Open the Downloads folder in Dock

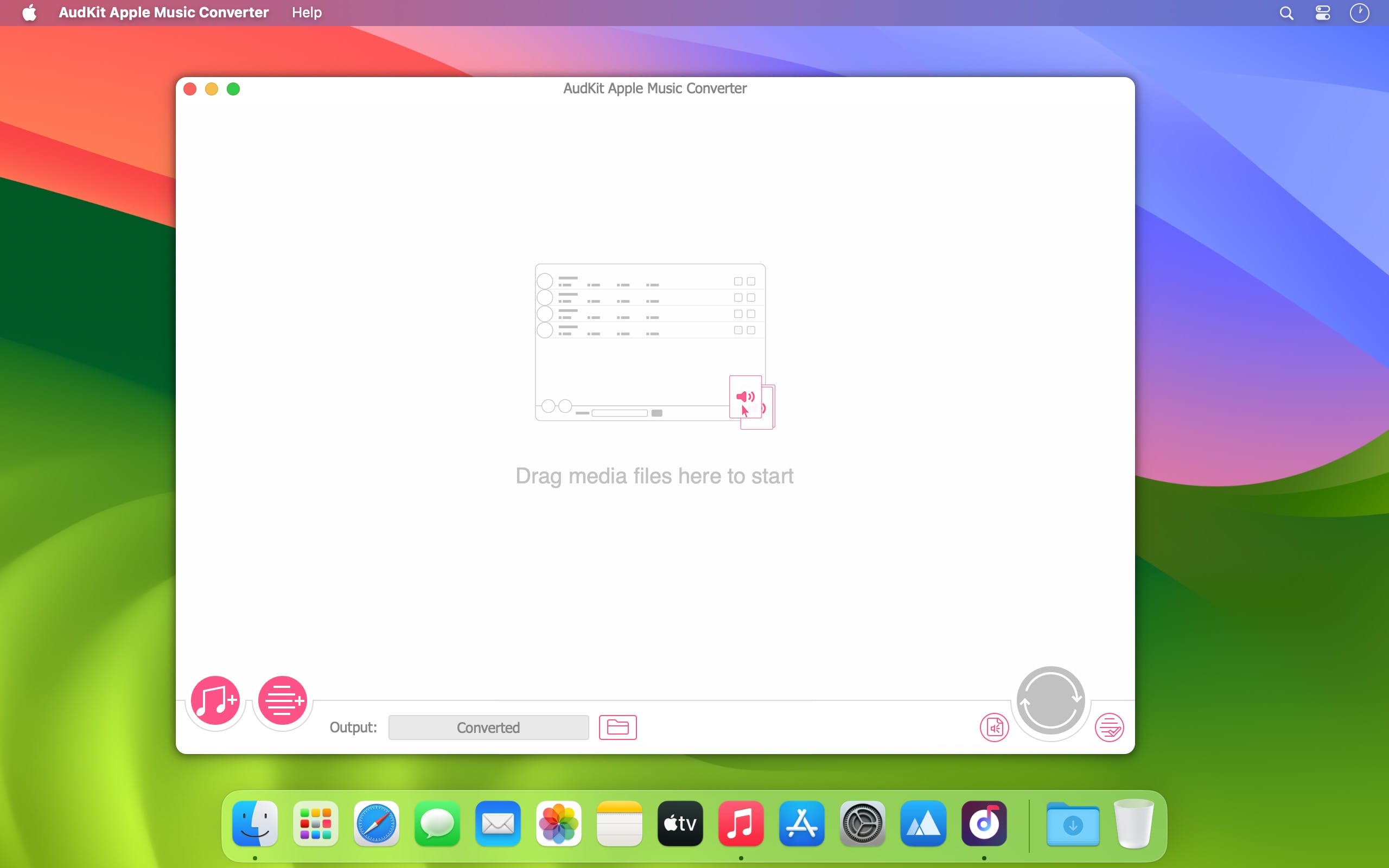(1072, 825)
